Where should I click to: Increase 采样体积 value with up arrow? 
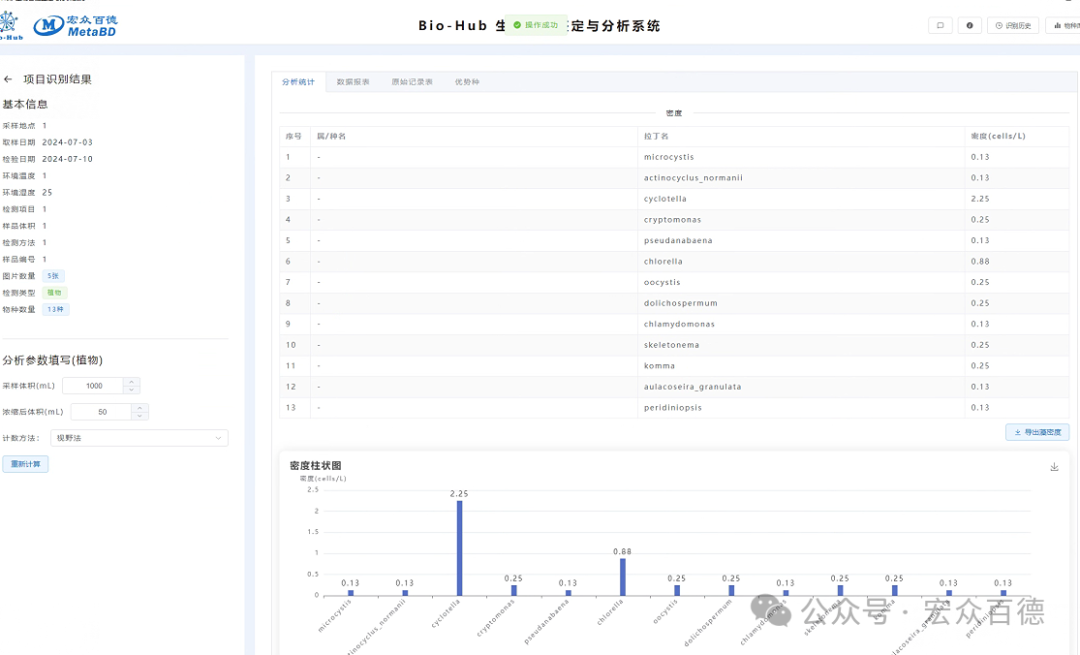(132, 382)
